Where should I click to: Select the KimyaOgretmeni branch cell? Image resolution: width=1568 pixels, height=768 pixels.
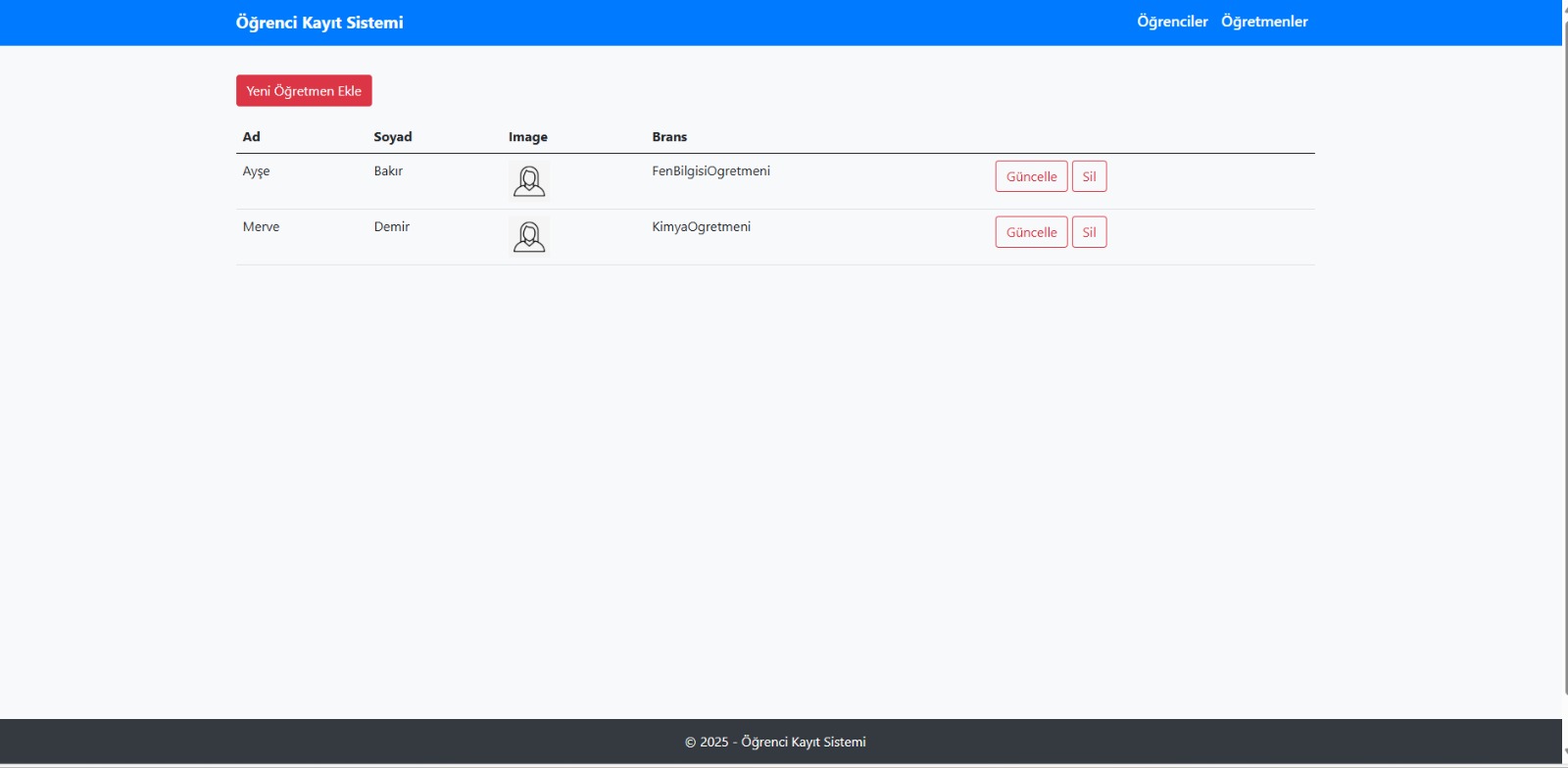click(701, 227)
